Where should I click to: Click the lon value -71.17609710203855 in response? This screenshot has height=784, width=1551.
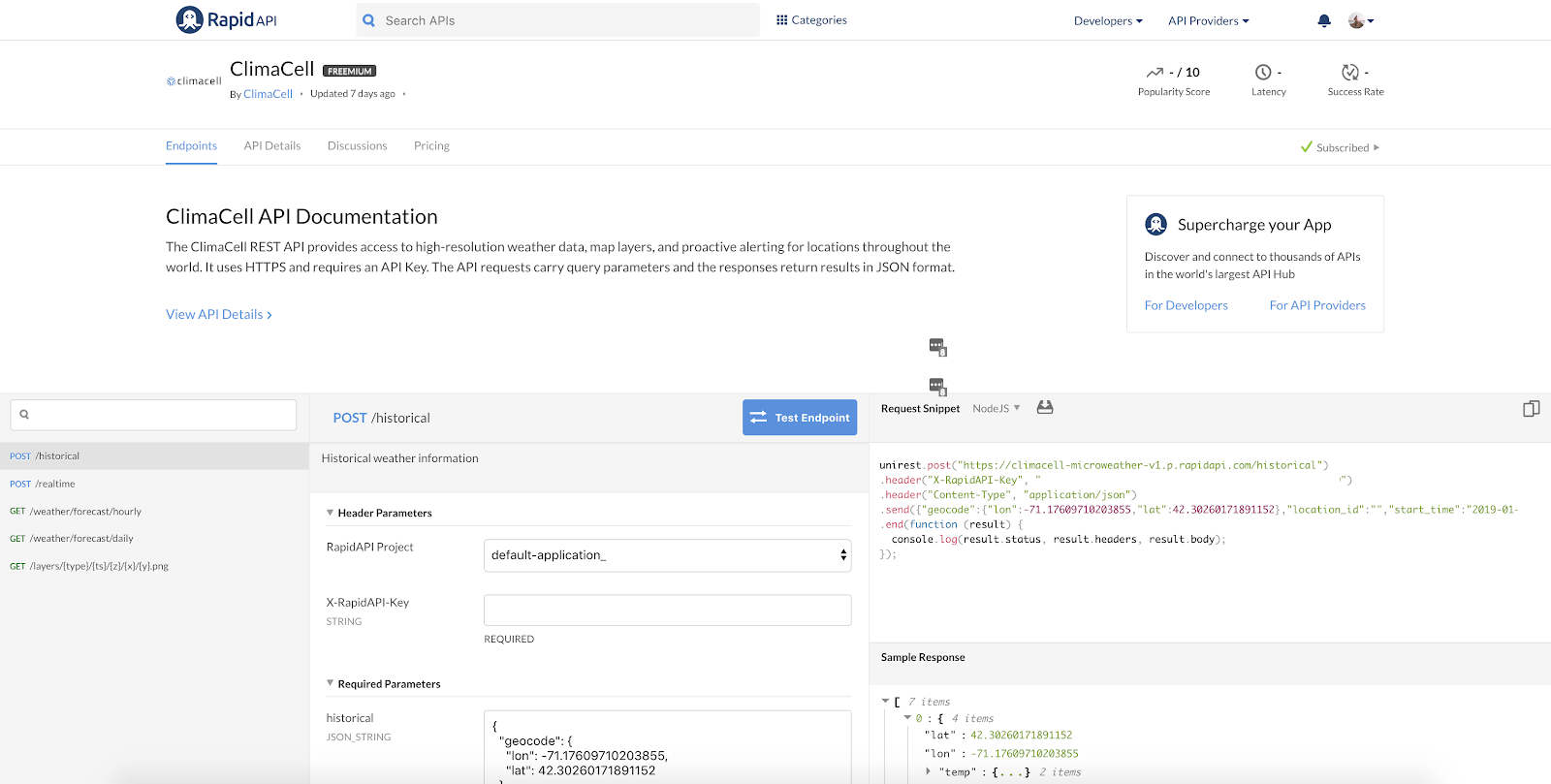click(1025, 754)
